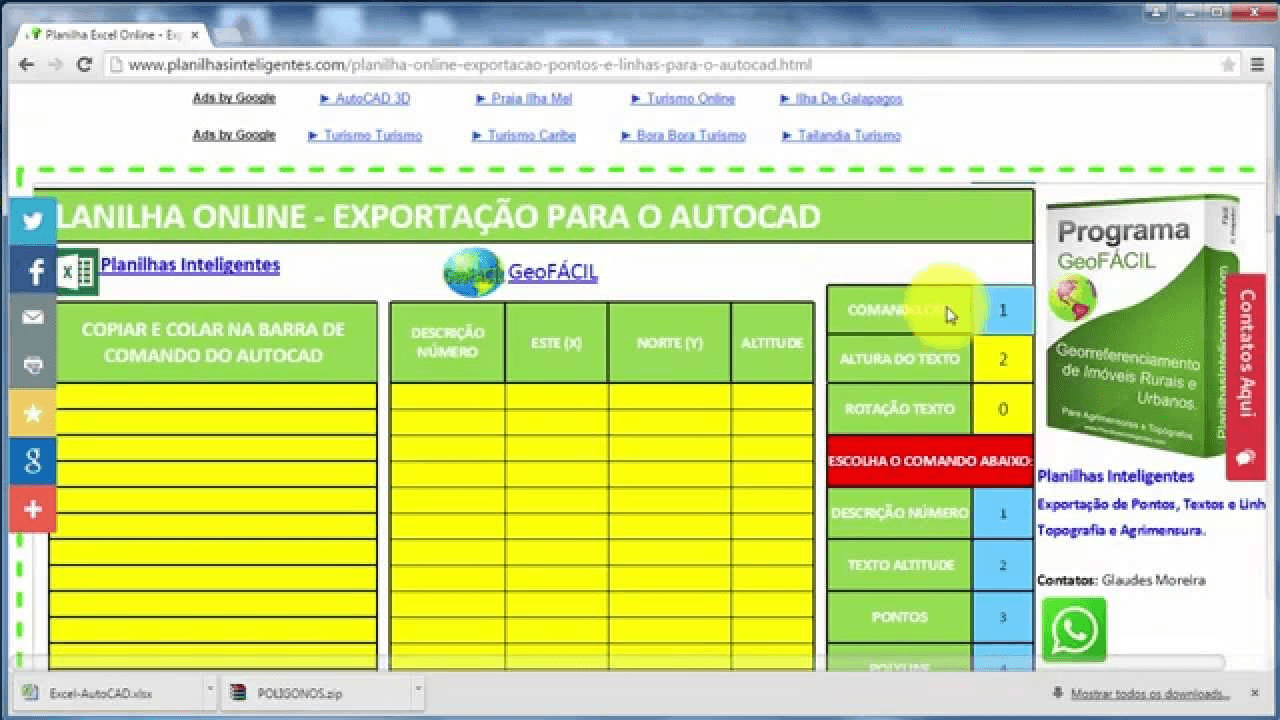Select the ALTURA DO TEXTO value cell

tap(1003, 359)
